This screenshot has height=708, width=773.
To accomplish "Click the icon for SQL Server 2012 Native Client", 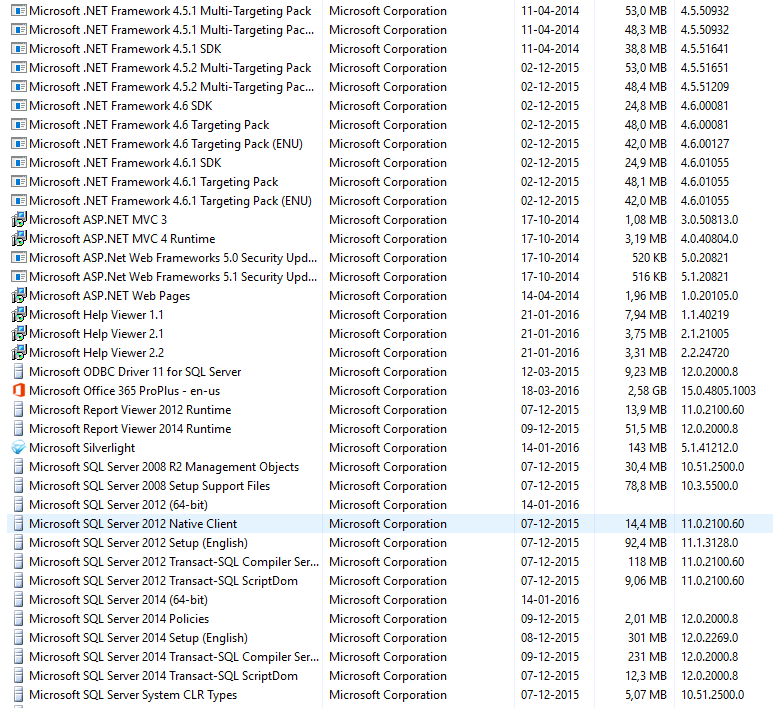I will (19, 524).
